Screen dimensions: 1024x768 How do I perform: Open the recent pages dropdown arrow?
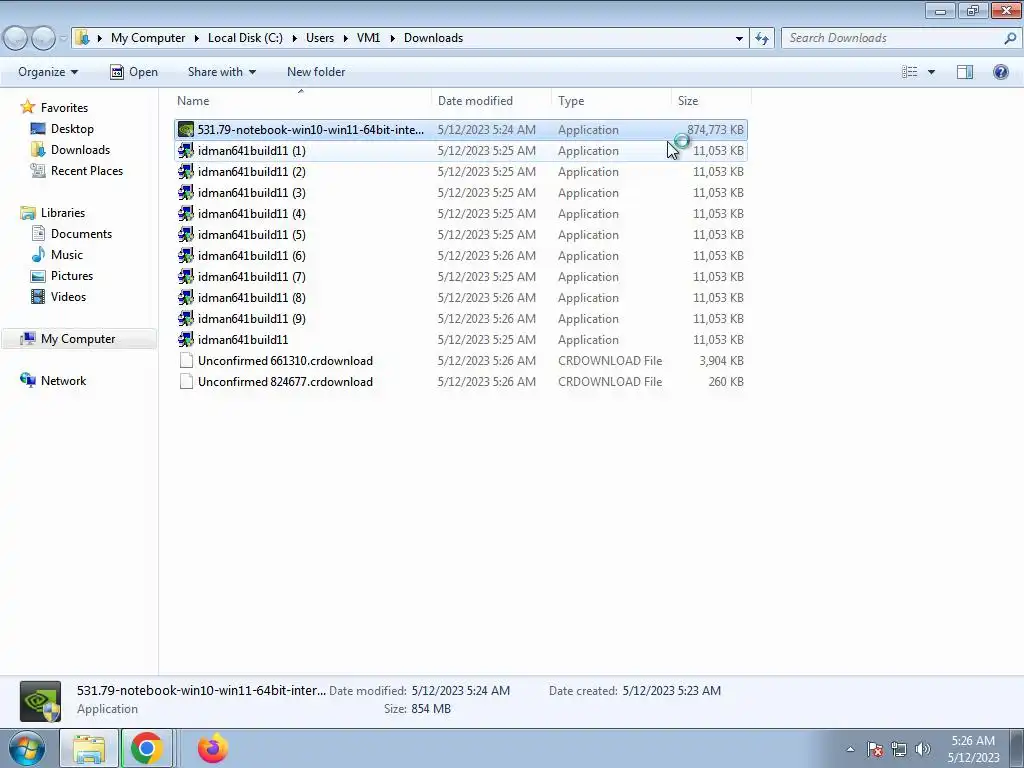(63, 39)
